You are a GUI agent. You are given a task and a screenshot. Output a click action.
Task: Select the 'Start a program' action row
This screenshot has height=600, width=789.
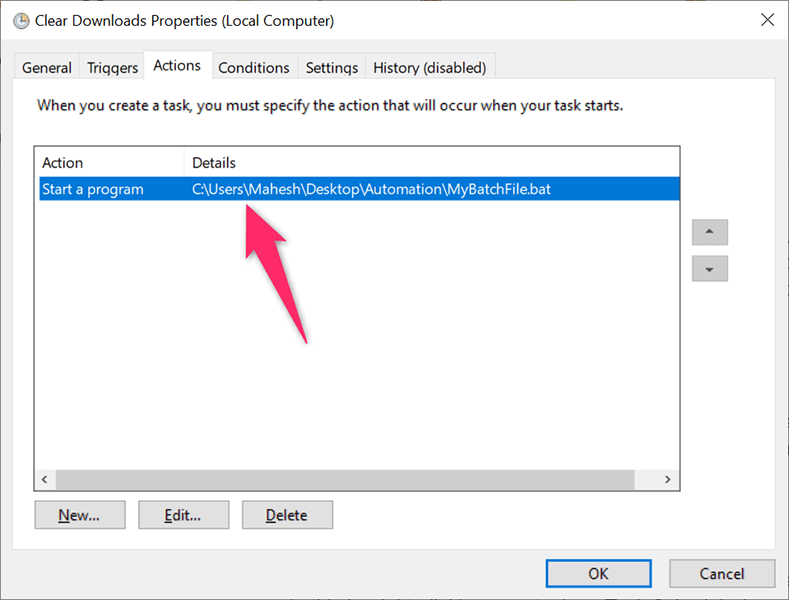(x=93, y=189)
